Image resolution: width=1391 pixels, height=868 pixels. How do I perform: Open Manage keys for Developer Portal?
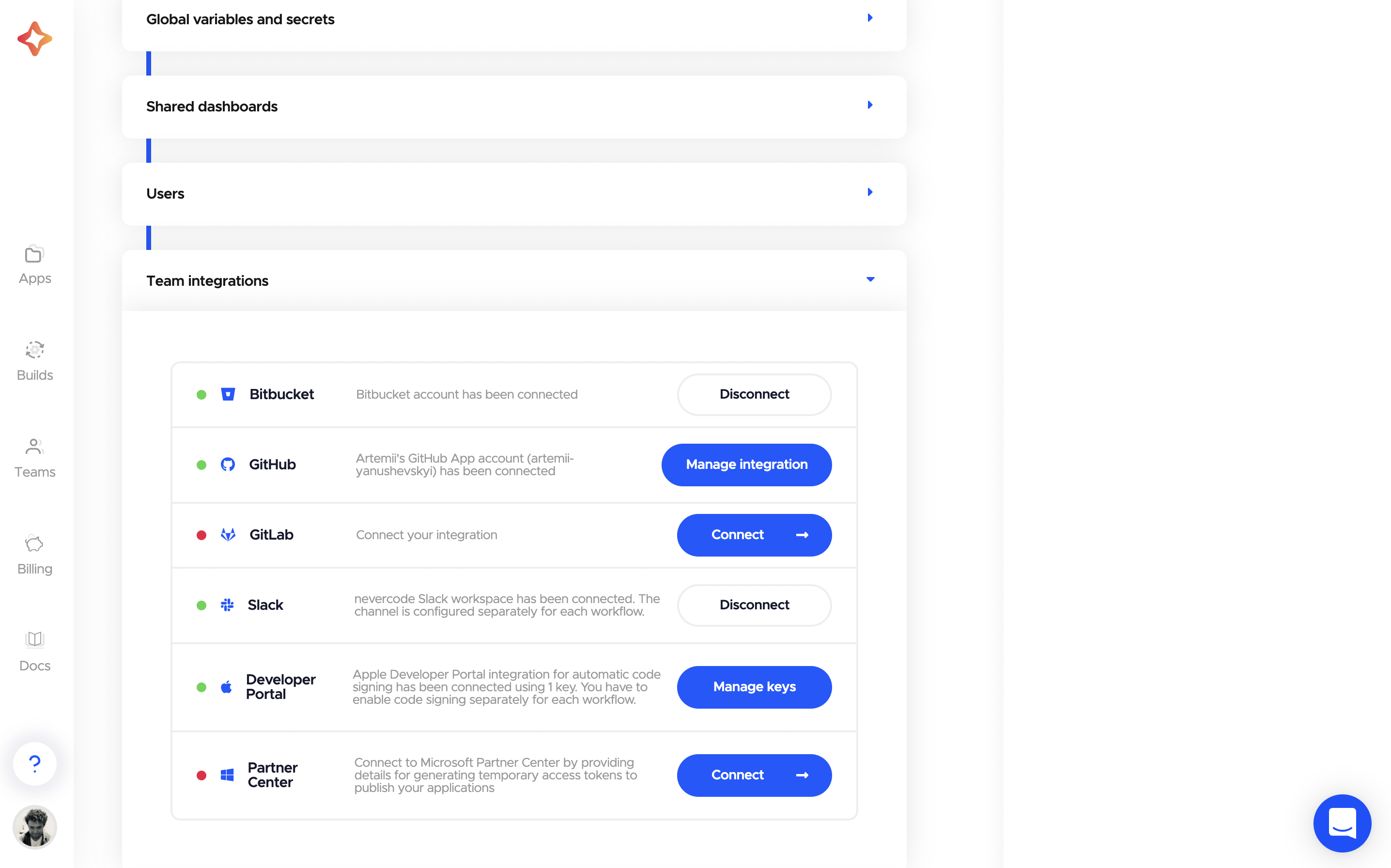[x=754, y=686]
